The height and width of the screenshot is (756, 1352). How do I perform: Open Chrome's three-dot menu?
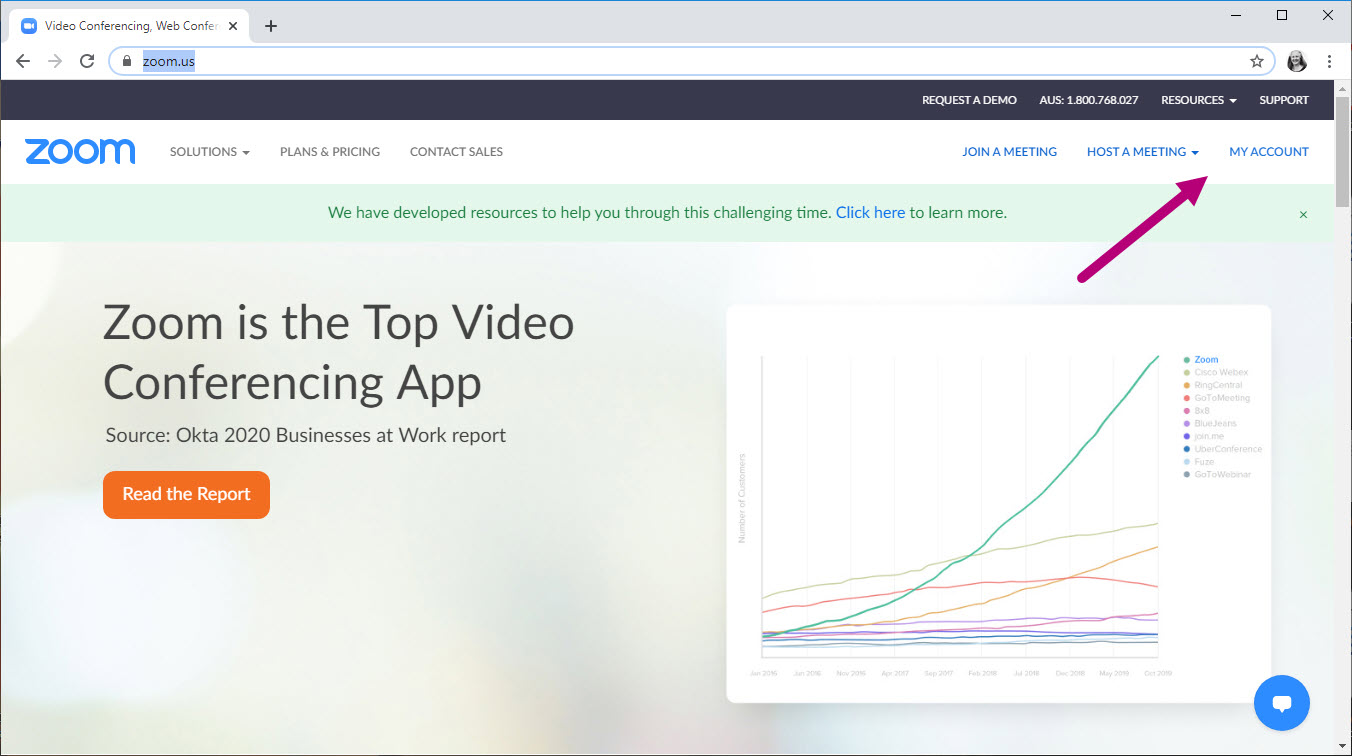coord(1329,61)
